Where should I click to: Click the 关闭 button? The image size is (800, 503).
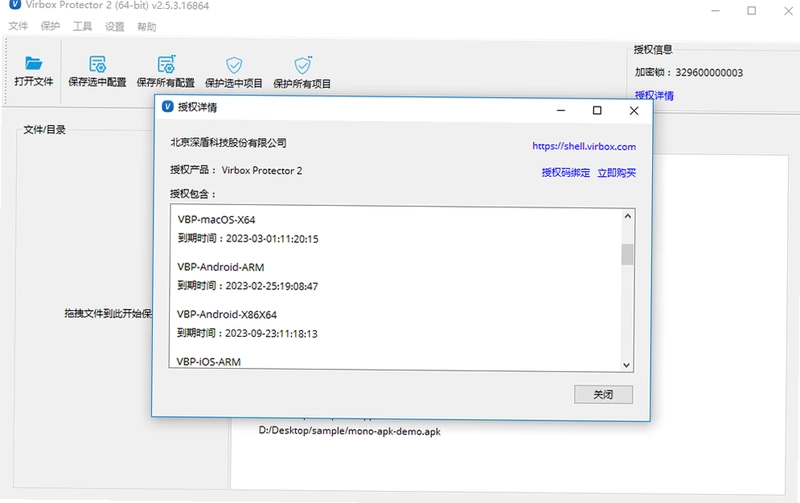tap(603, 394)
